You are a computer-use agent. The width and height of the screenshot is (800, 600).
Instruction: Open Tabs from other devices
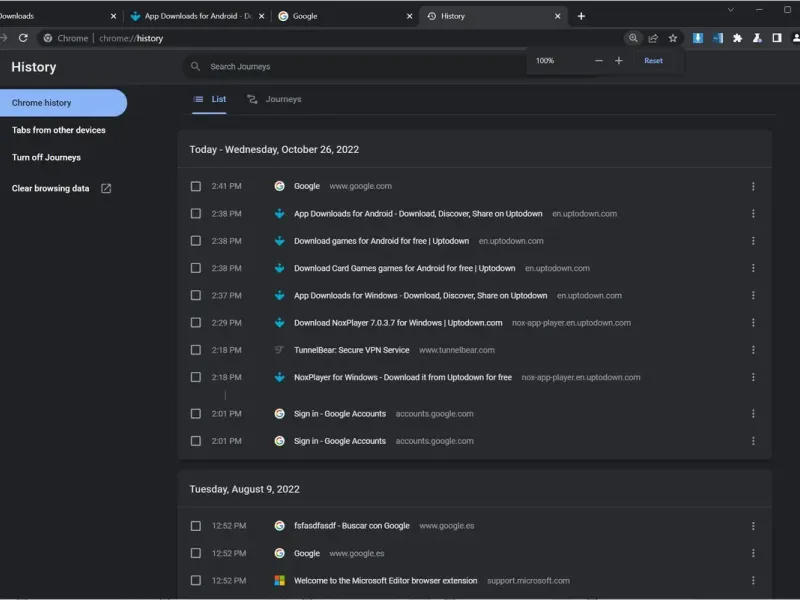click(x=58, y=130)
